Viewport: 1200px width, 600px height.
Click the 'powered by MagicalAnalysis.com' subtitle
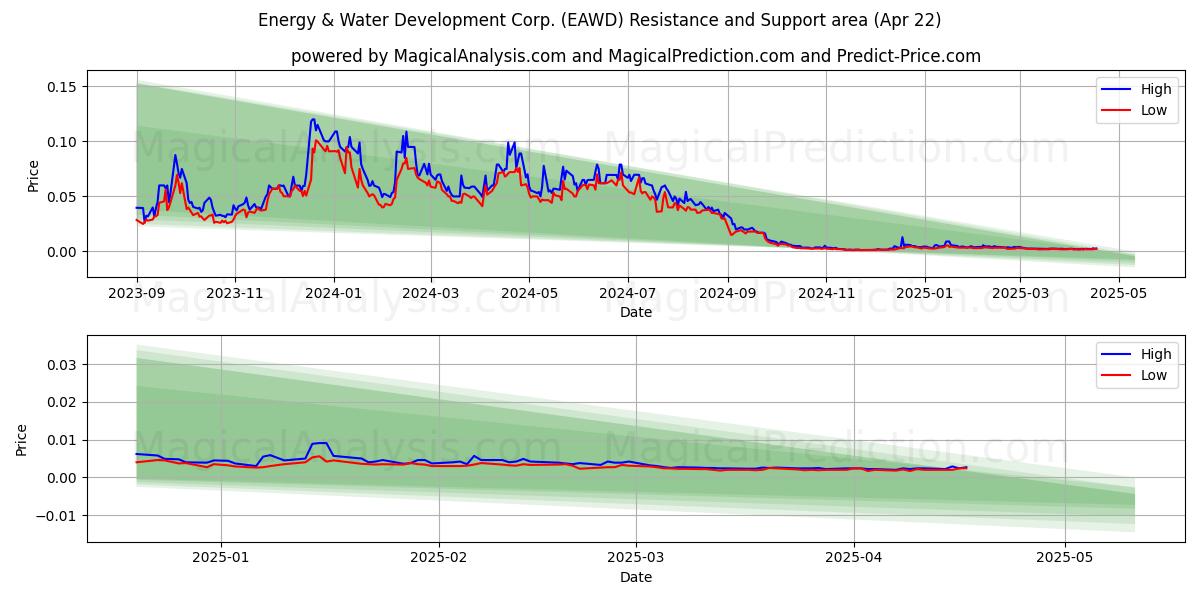tap(636, 56)
